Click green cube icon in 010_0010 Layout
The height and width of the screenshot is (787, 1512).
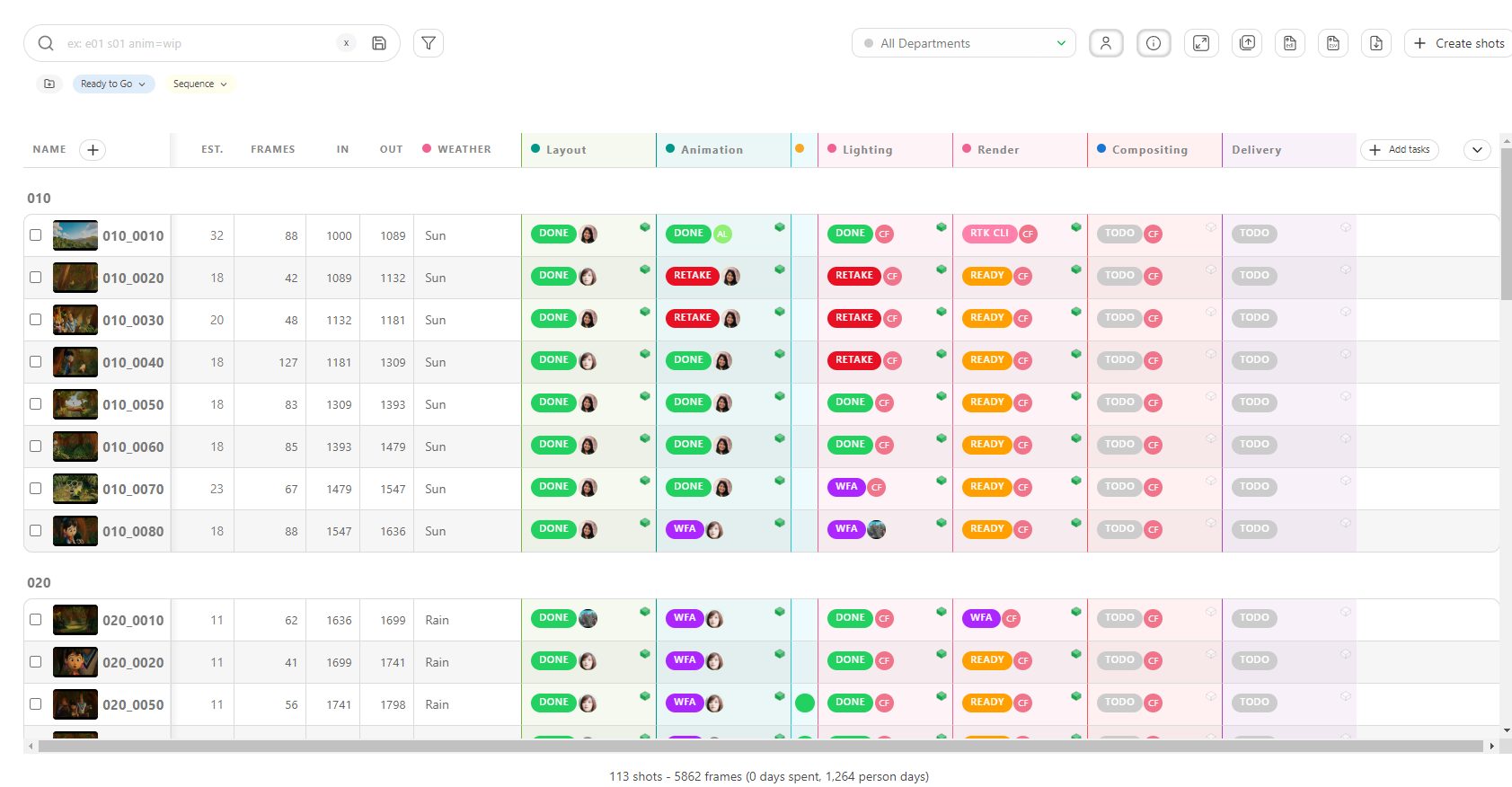[645, 227]
